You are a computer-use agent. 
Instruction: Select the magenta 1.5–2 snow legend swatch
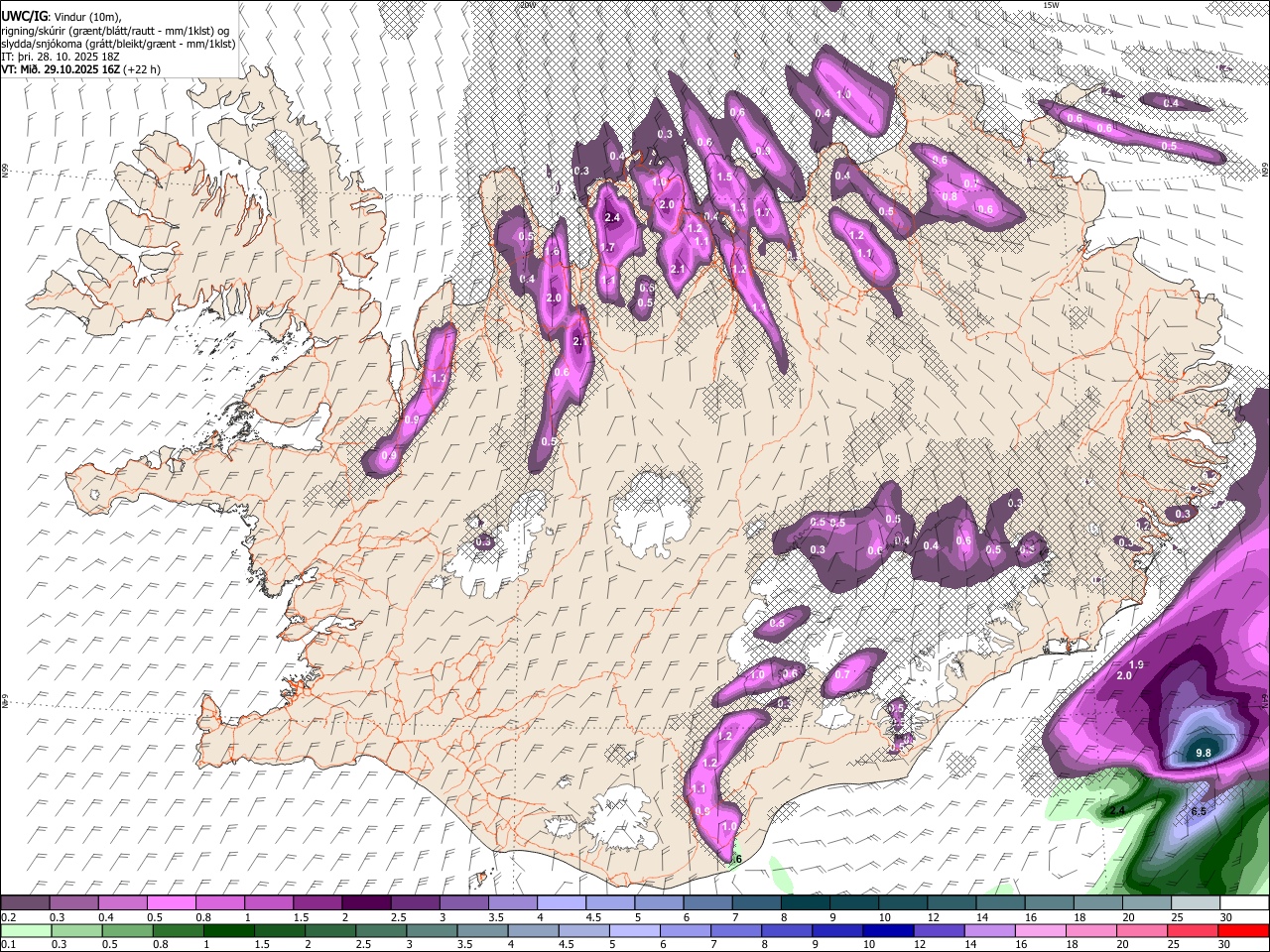tap(317, 903)
